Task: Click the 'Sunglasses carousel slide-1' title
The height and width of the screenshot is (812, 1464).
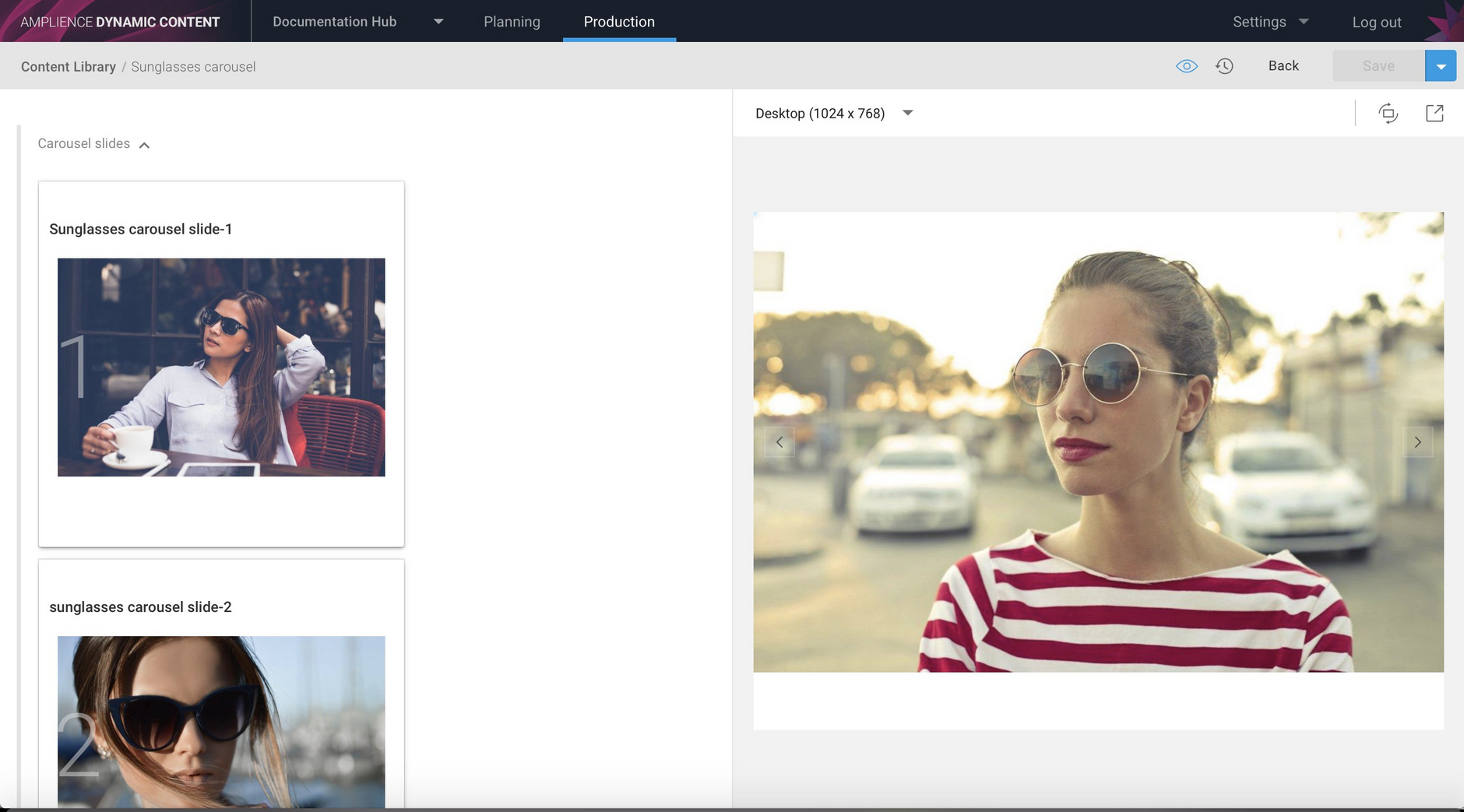Action: (140, 229)
